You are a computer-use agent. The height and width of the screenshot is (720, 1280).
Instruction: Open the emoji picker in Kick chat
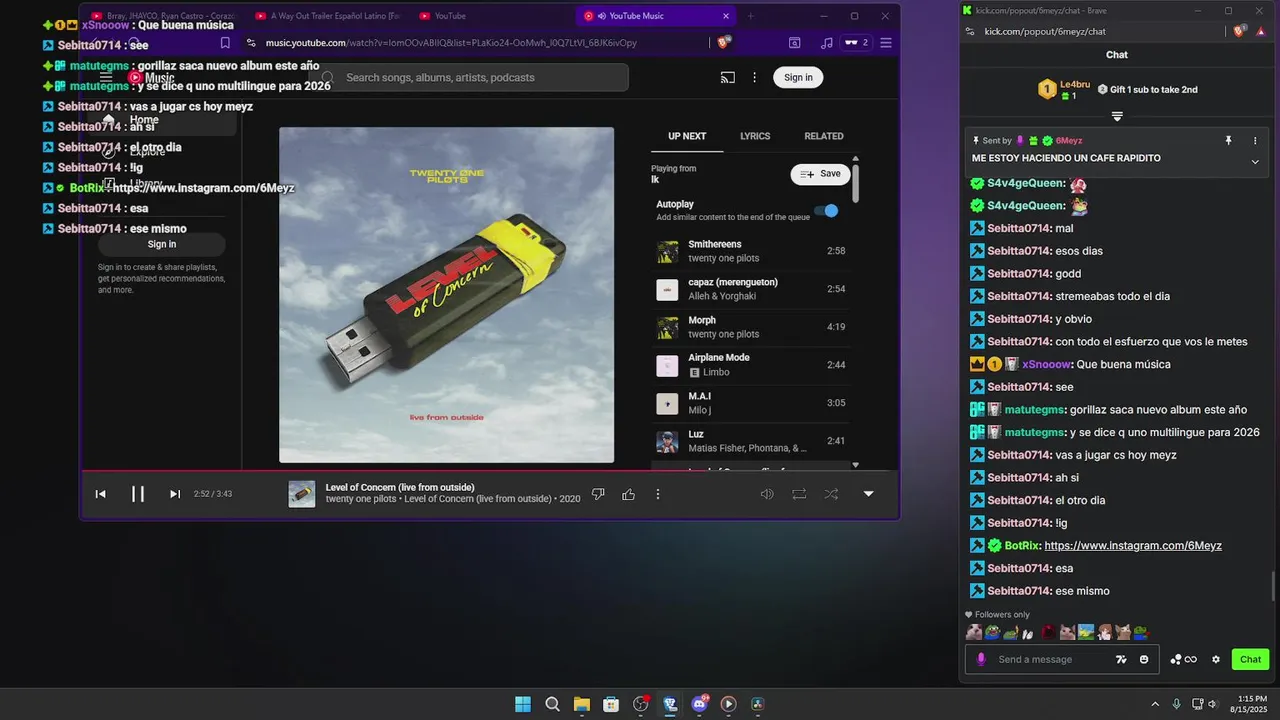1144,659
